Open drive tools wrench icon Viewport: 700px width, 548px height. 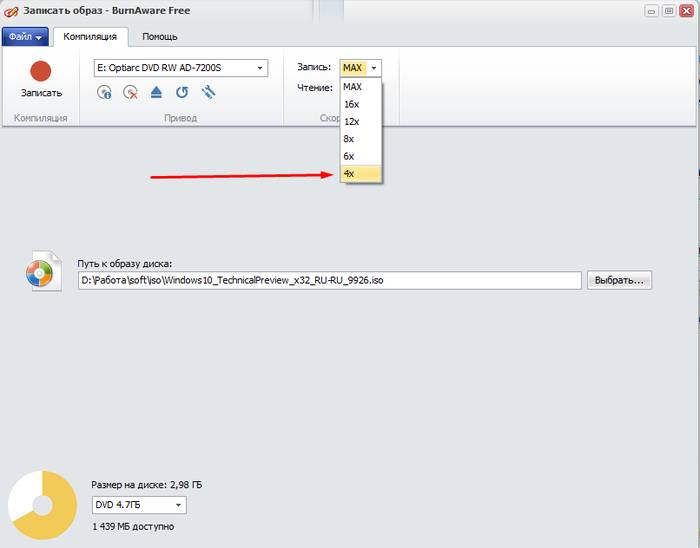pos(208,92)
